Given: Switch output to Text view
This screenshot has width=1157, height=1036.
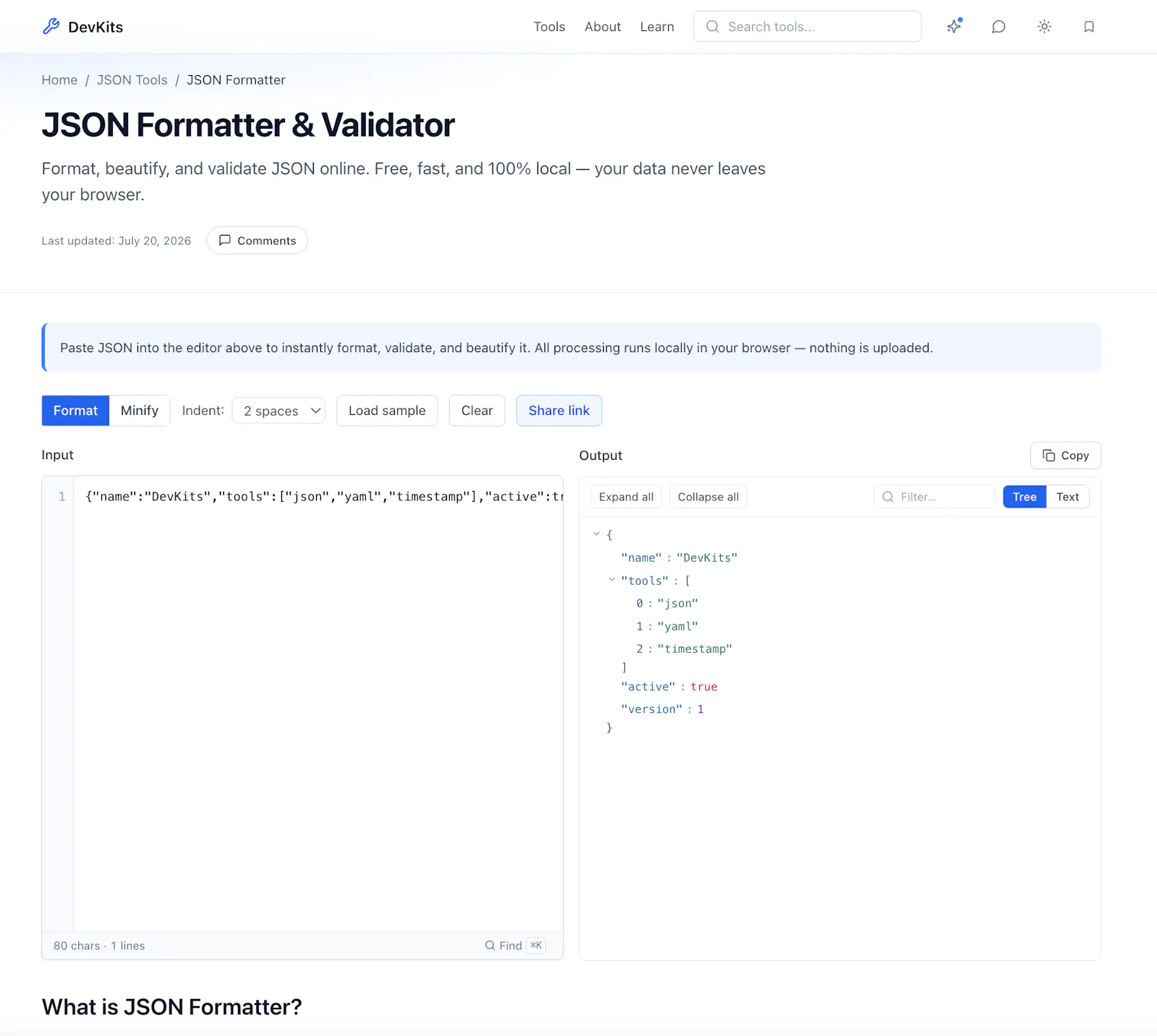Looking at the screenshot, I should (x=1067, y=497).
